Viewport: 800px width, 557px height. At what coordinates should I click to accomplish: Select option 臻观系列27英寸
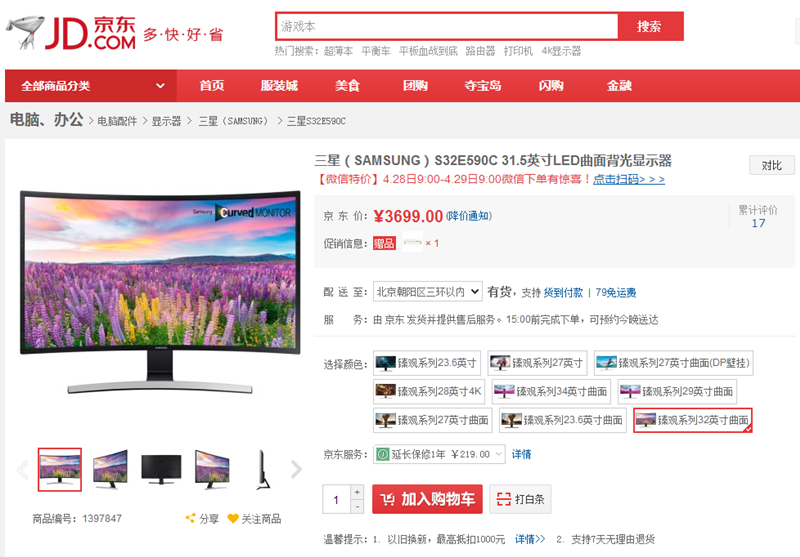537,363
